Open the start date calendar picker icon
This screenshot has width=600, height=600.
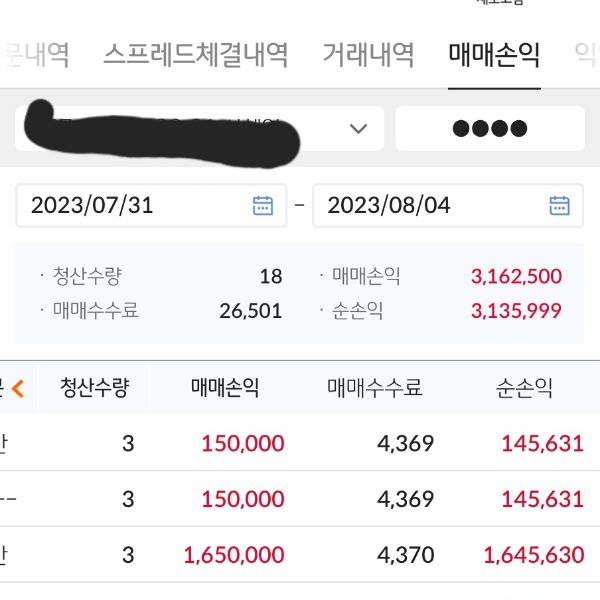click(263, 206)
